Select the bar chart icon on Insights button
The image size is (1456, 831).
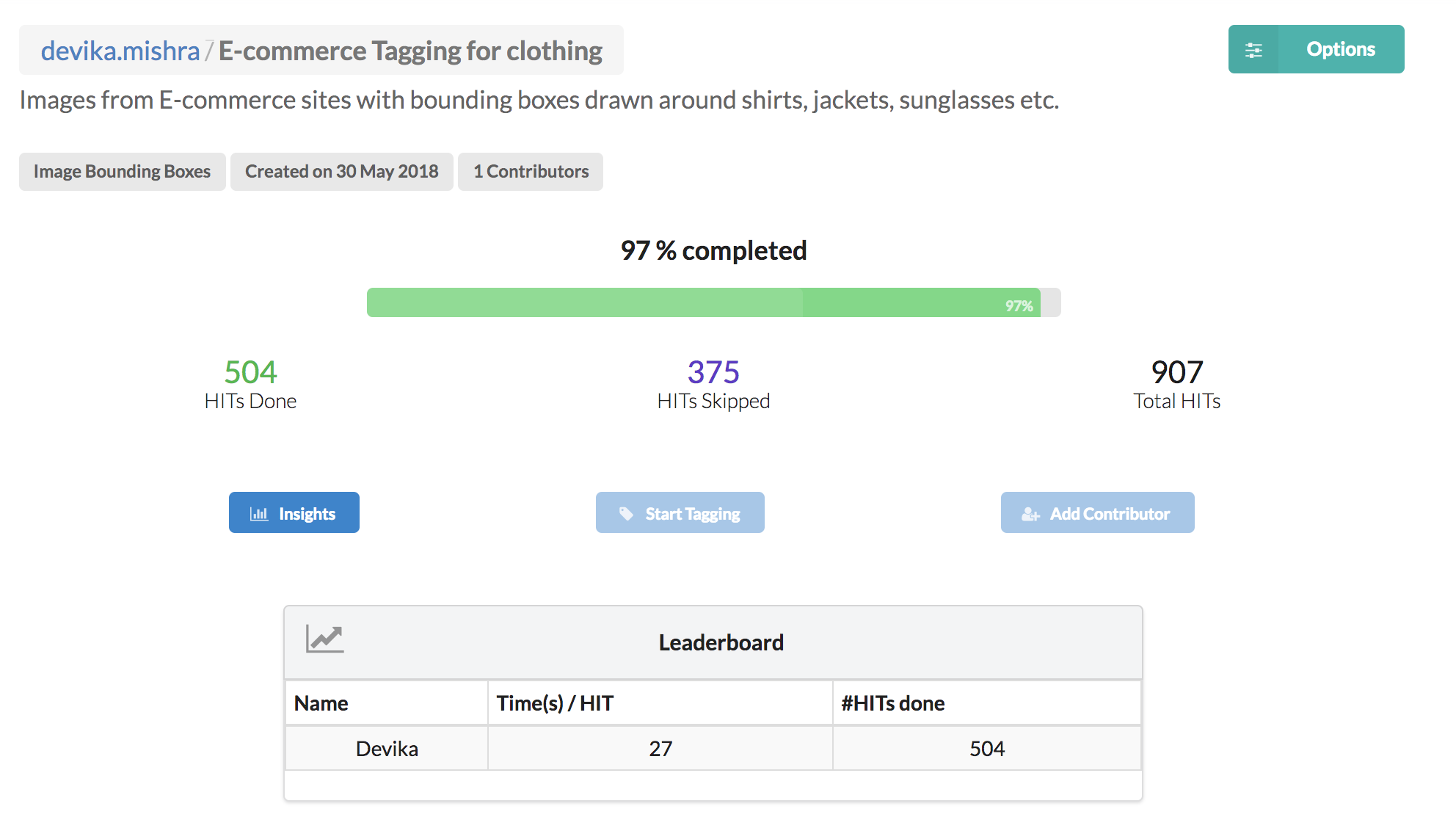[x=261, y=512]
